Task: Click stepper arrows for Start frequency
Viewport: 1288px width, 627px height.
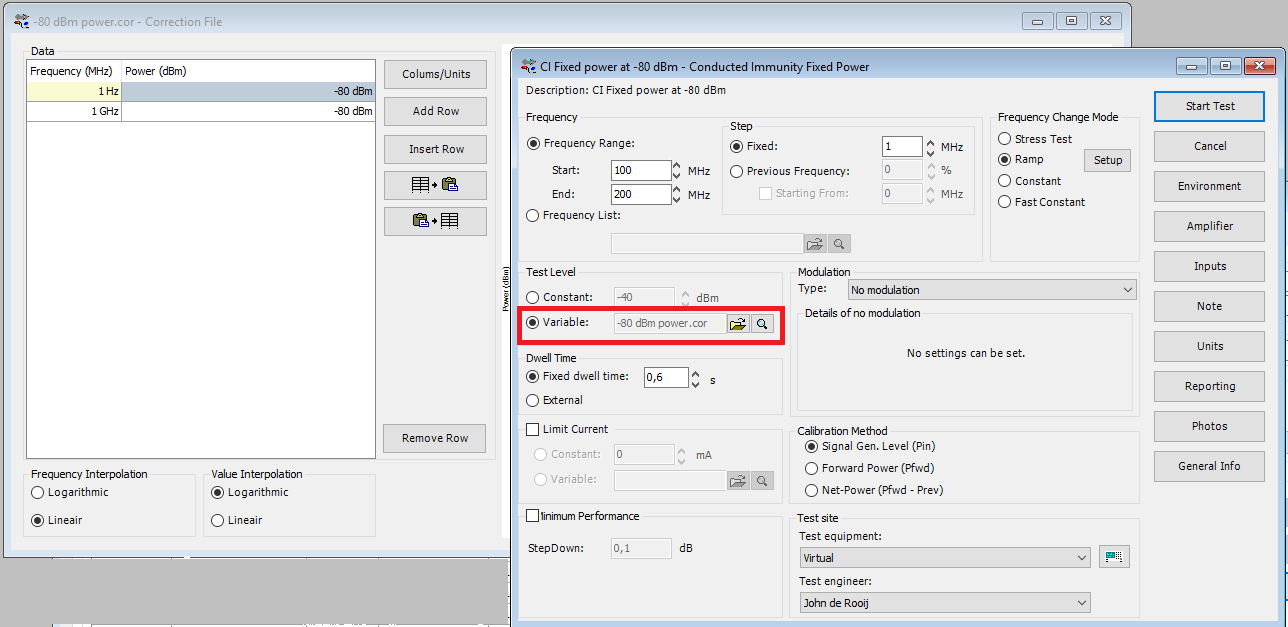Action: pyautogui.click(x=677, y=170)
